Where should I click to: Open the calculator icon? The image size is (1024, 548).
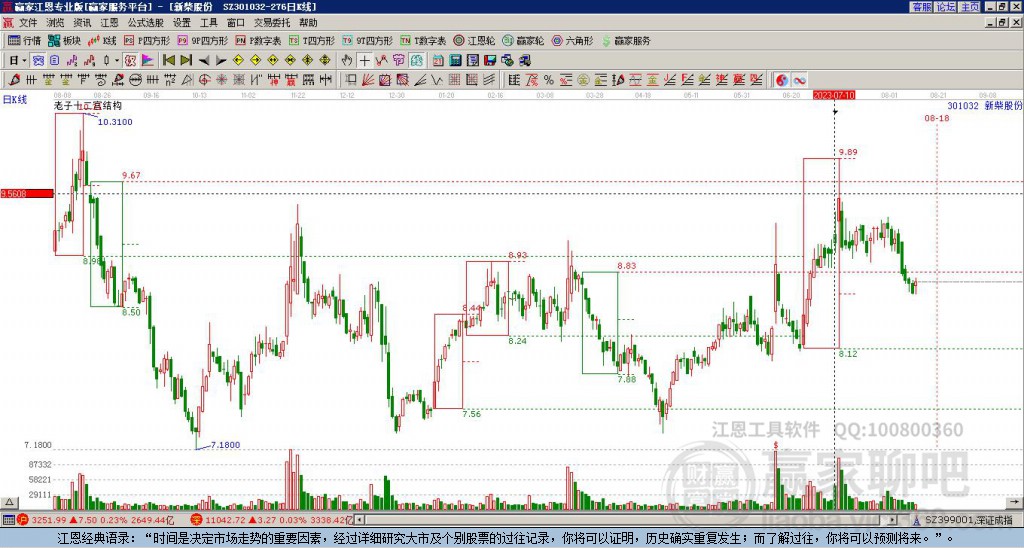[x=456, y=61]
